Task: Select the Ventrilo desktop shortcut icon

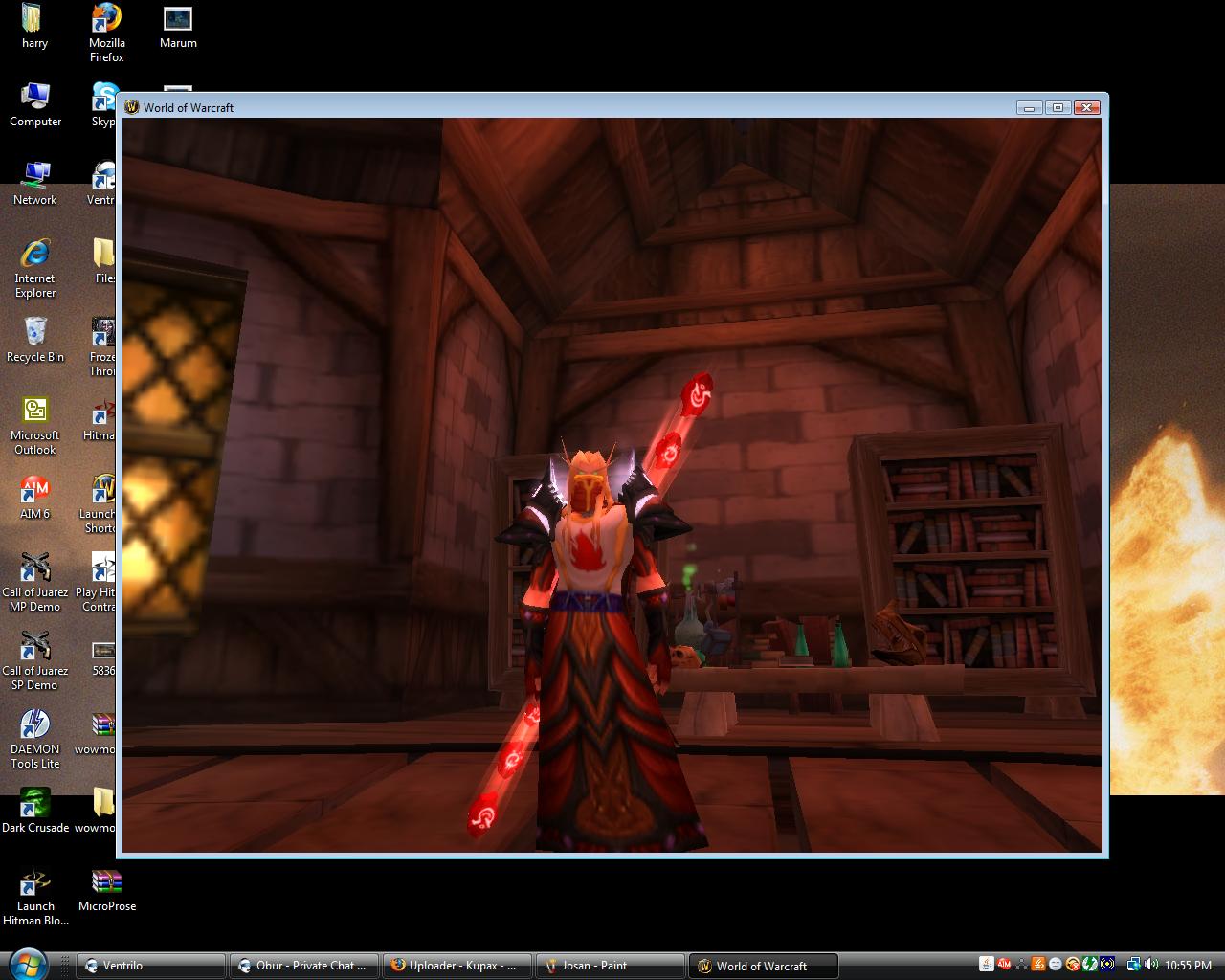Action: tap(101, 183)
